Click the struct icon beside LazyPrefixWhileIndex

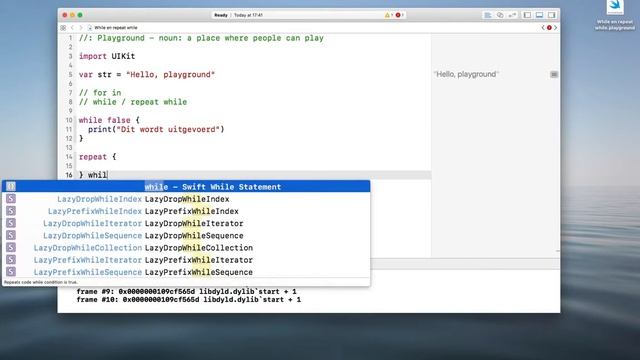click(11, 211)
